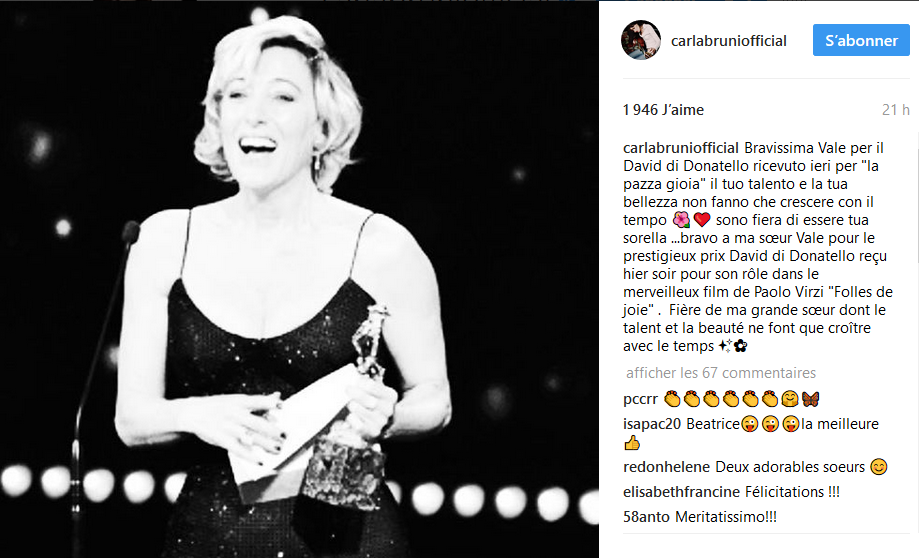View the 1 946 J'aime likes list
Image resolution: width=919 pixels, height=558 pixels.
click(x=663, y=110)
